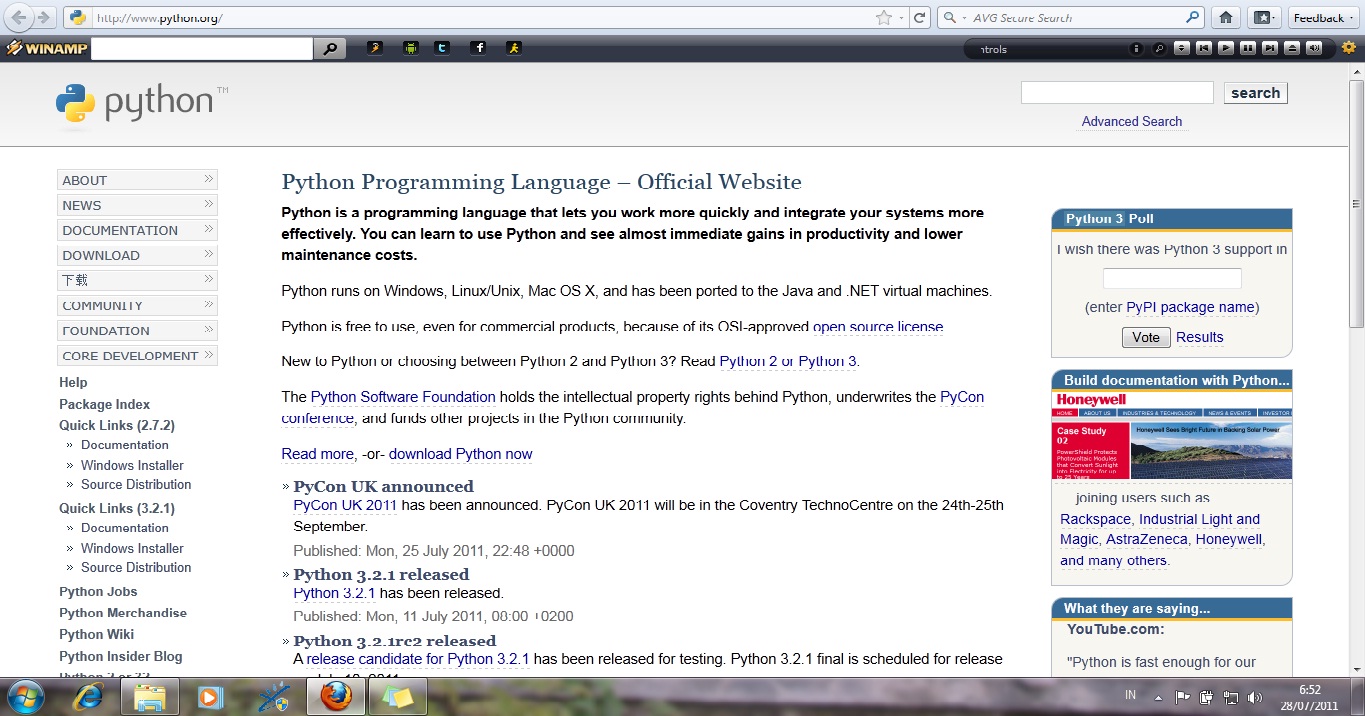Expand the DOCUMENTATION menu in sidebar

(137, 230)
